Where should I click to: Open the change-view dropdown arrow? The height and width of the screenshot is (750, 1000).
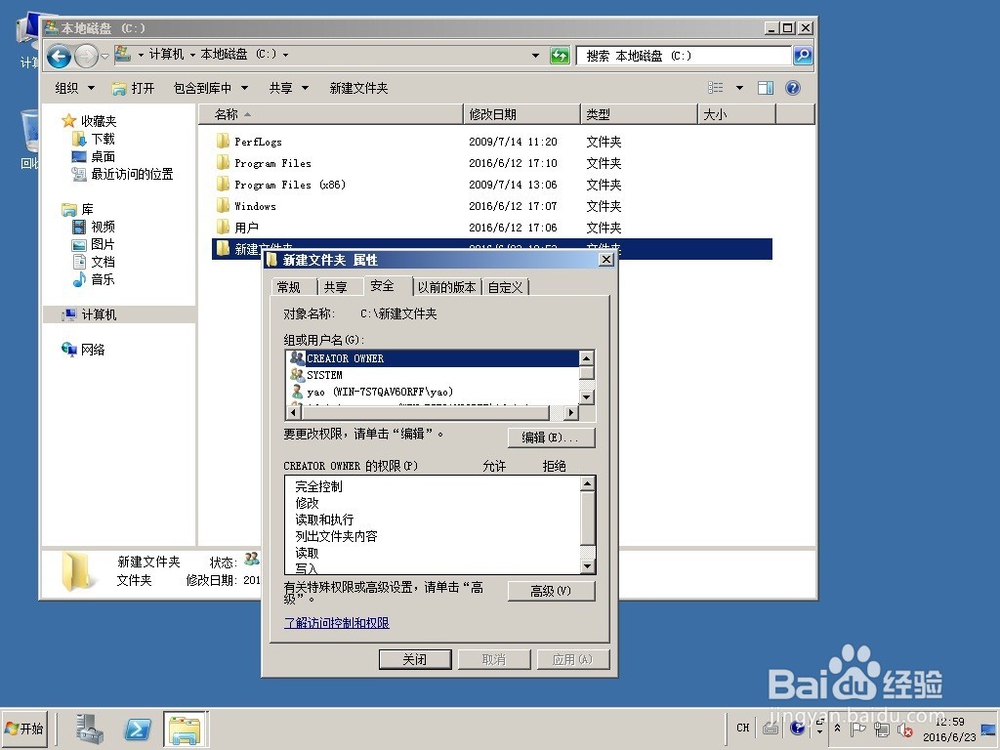tap(737, 88)
